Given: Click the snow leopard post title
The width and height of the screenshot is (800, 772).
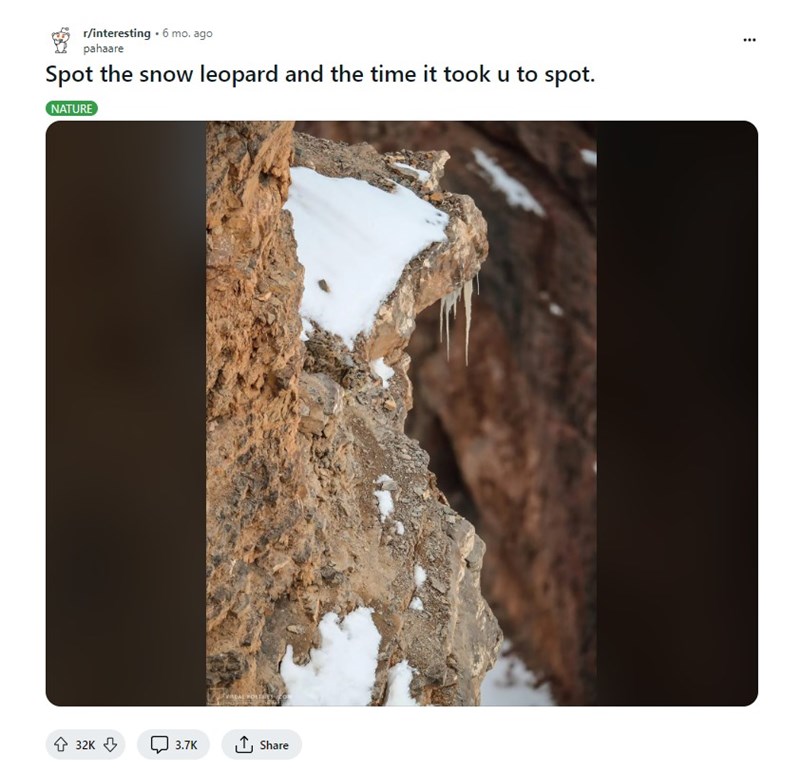Looking at the screenshot, I should (320, 74).
